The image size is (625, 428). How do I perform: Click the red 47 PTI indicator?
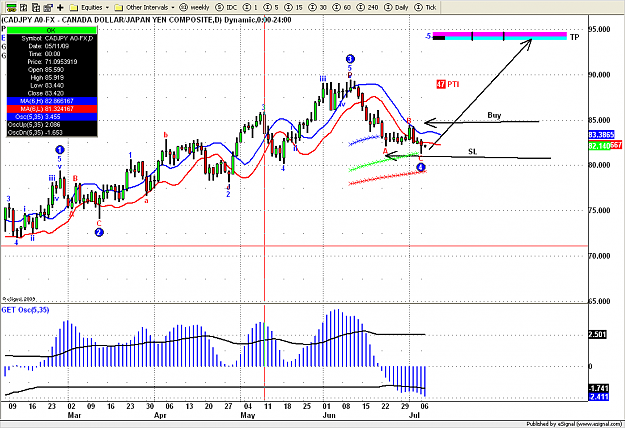click(448, 84)
